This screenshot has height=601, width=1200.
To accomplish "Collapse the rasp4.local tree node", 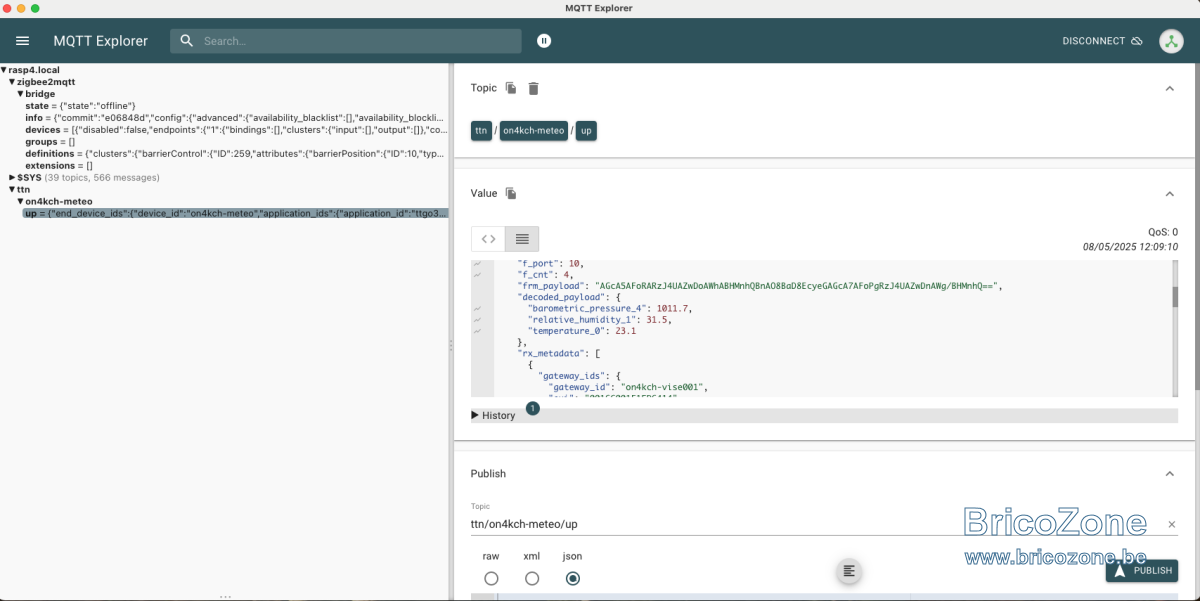I will click(x=4, y=70).
